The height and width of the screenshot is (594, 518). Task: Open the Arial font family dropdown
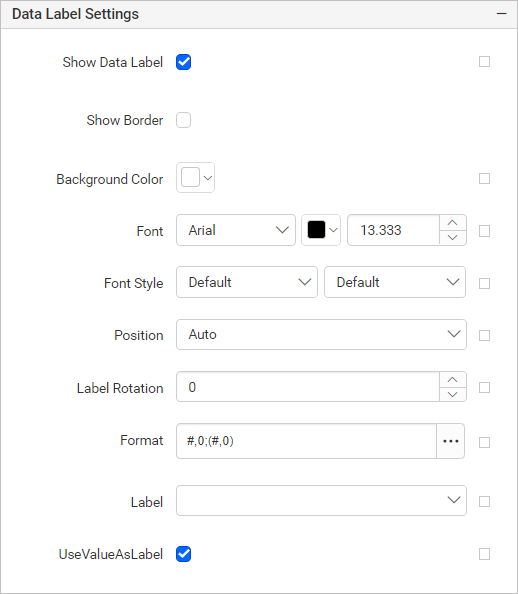[236, 230]
